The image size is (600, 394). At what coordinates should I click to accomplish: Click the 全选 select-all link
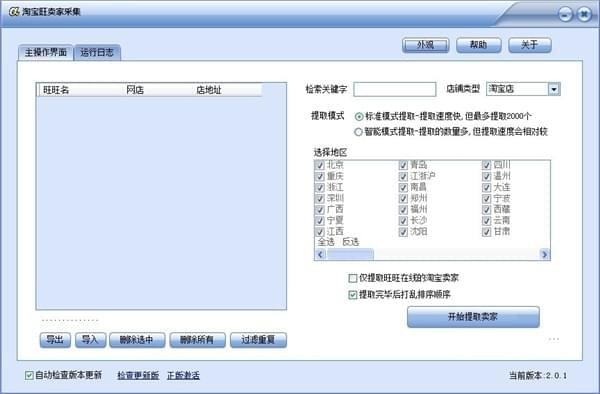(326, 242)
